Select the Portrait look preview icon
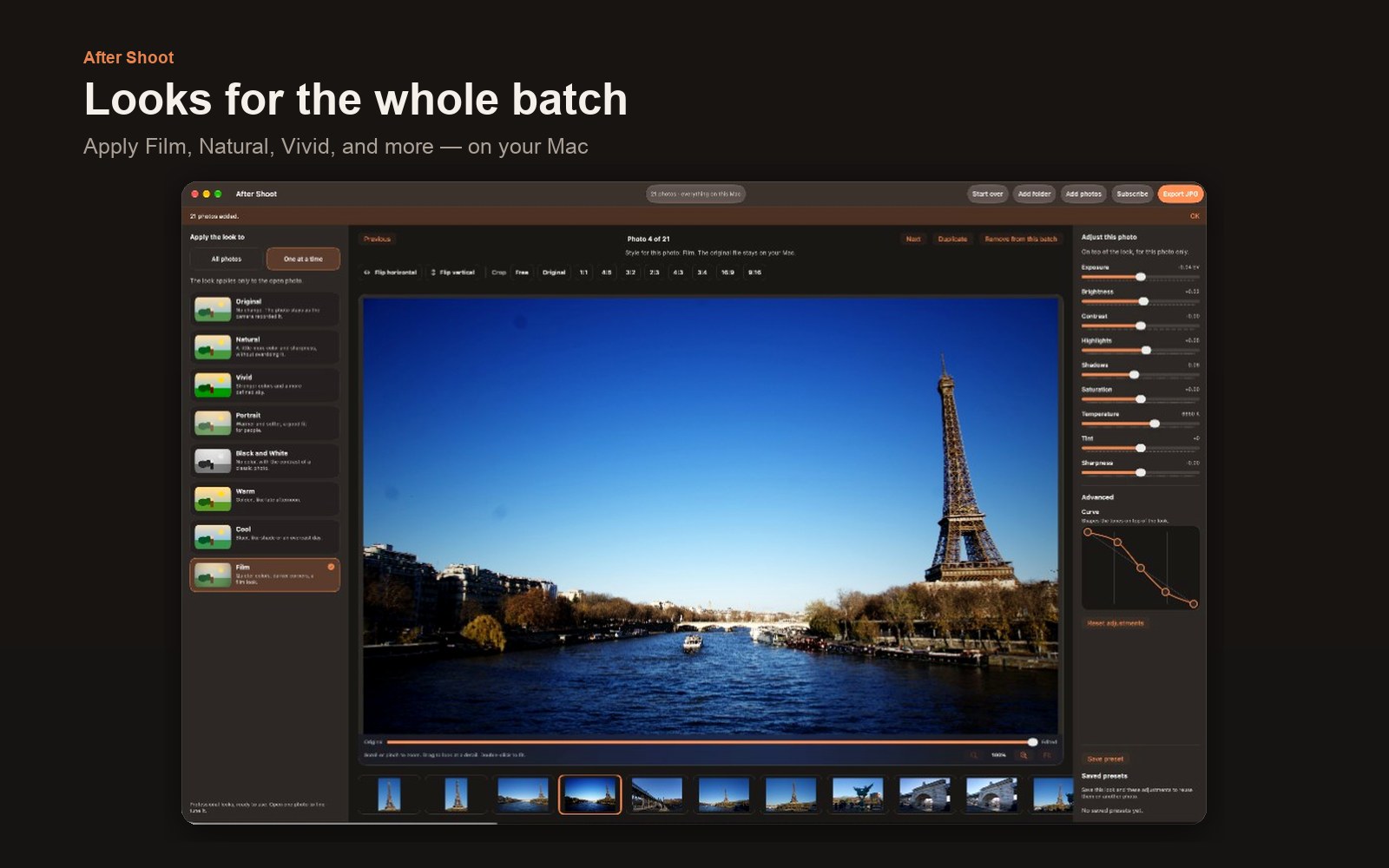The image size is (1389, 868). [213, 423]
